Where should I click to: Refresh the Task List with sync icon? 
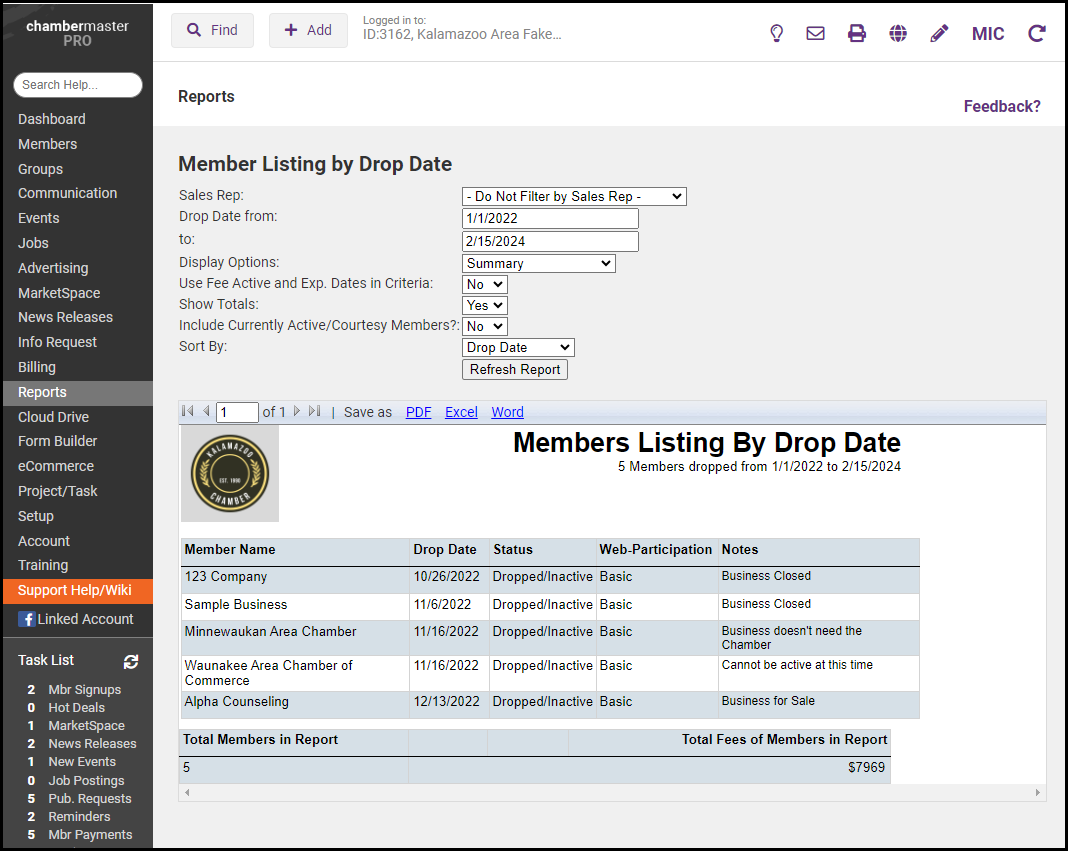131,661
